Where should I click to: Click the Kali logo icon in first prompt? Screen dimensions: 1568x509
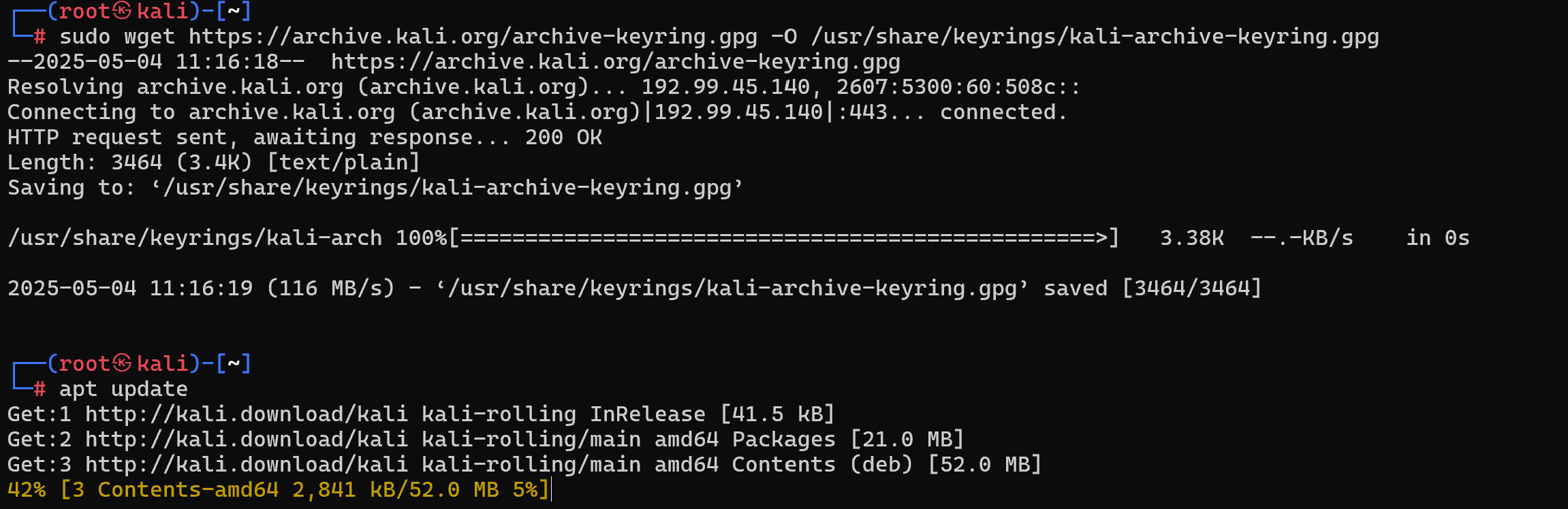point(122,11)
